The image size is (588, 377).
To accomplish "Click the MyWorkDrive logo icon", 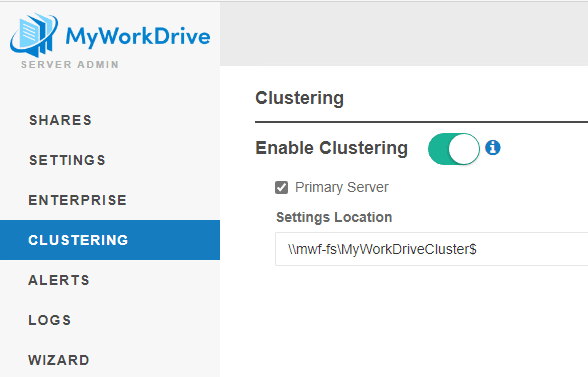I will (34, 35).
